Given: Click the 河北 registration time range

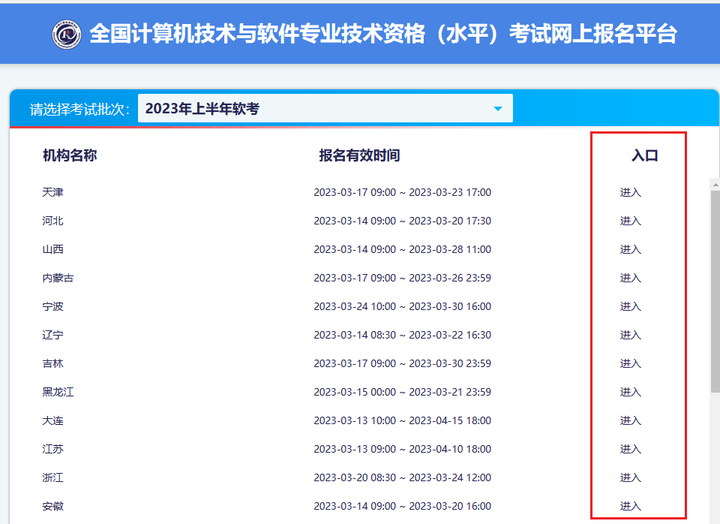Looking at the screenshot, I should coord(403,221).
